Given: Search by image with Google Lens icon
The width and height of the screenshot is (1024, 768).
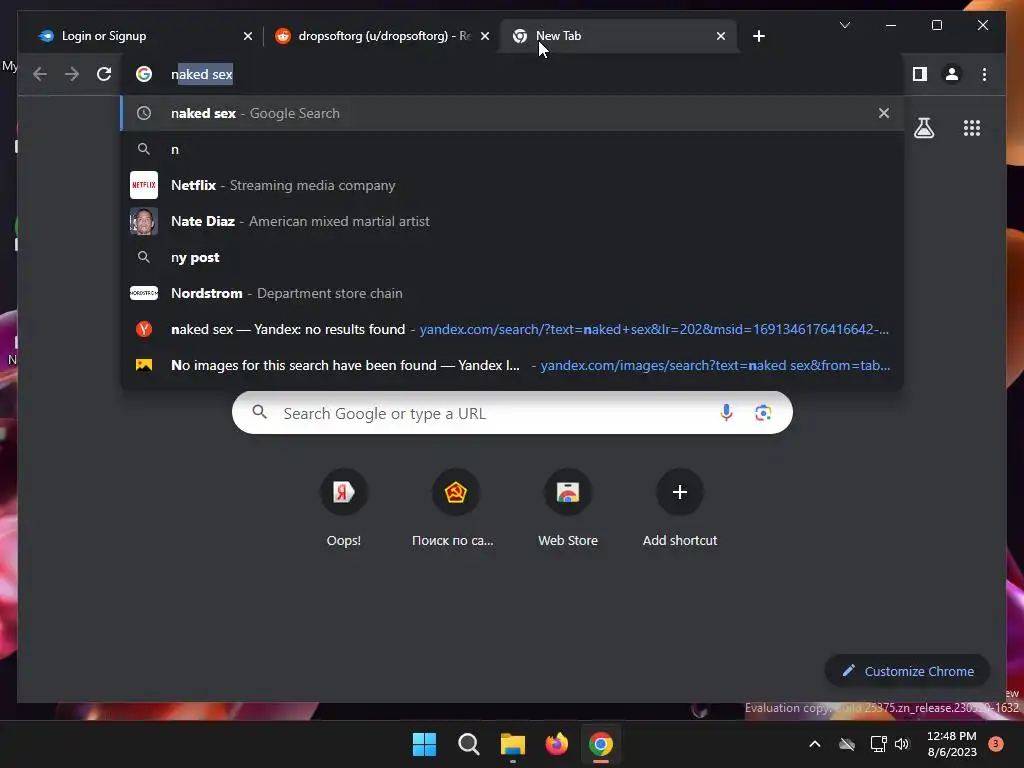Looking at the screenshot, I should coord(763,413).
